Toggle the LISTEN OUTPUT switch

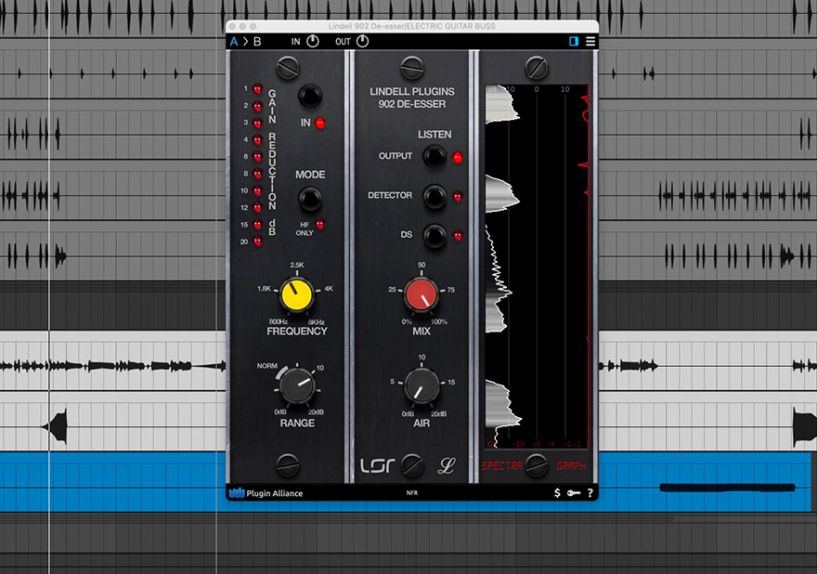click(x=434, y=156)
